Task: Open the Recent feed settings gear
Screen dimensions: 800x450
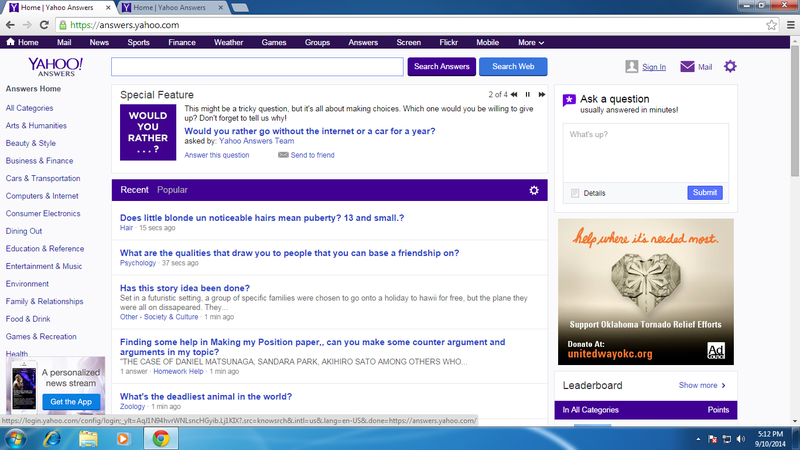Action: [x=534, y=190]
